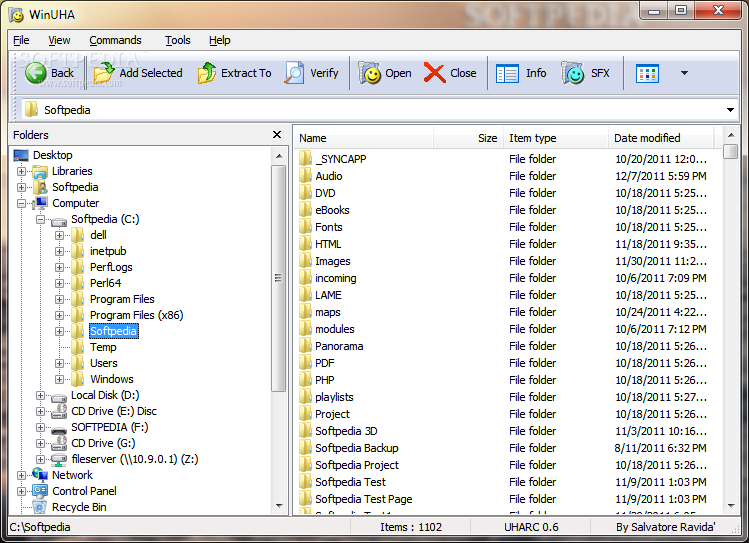The image size is (749, 543).
Task: Open the view mode dropdown arrow
Action: (x=685, y=73)
